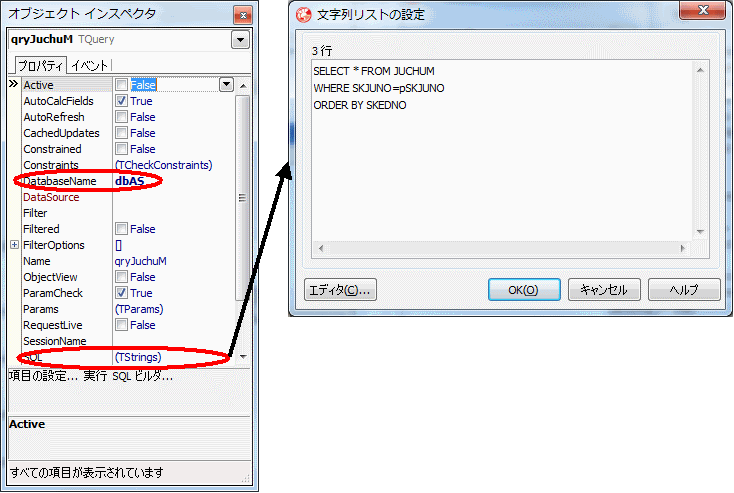Enable the RequestLive checkbox
The height and width of the screenshot is (493, 734).
[121, 324]
